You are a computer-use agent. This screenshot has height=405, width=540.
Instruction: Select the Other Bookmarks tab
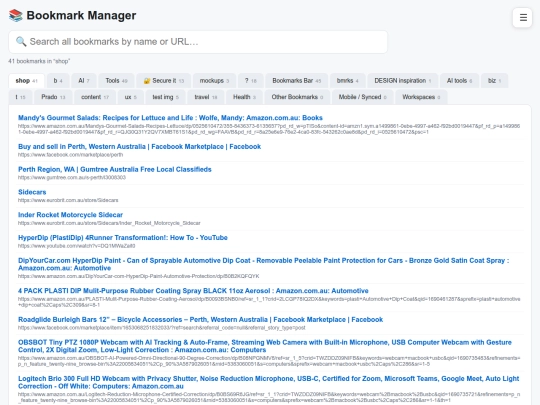pyautogui.click(x=297, y=97)
